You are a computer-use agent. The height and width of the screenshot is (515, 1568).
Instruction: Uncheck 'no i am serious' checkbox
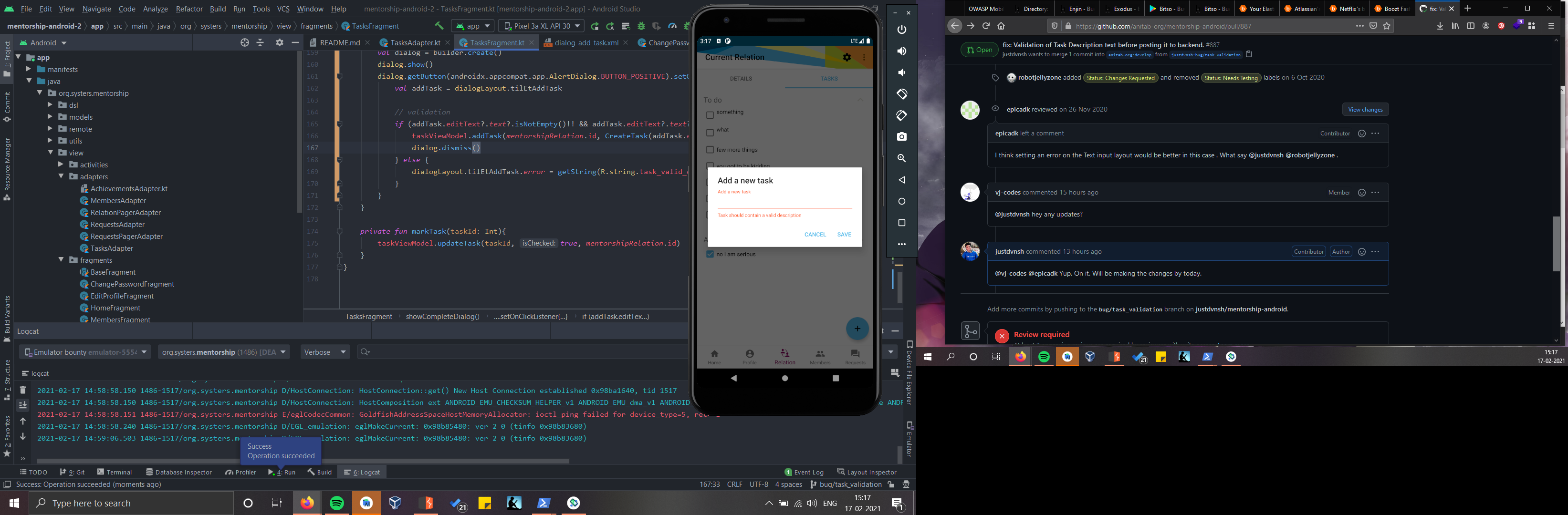pyautogui.click(x=710, y=254)
